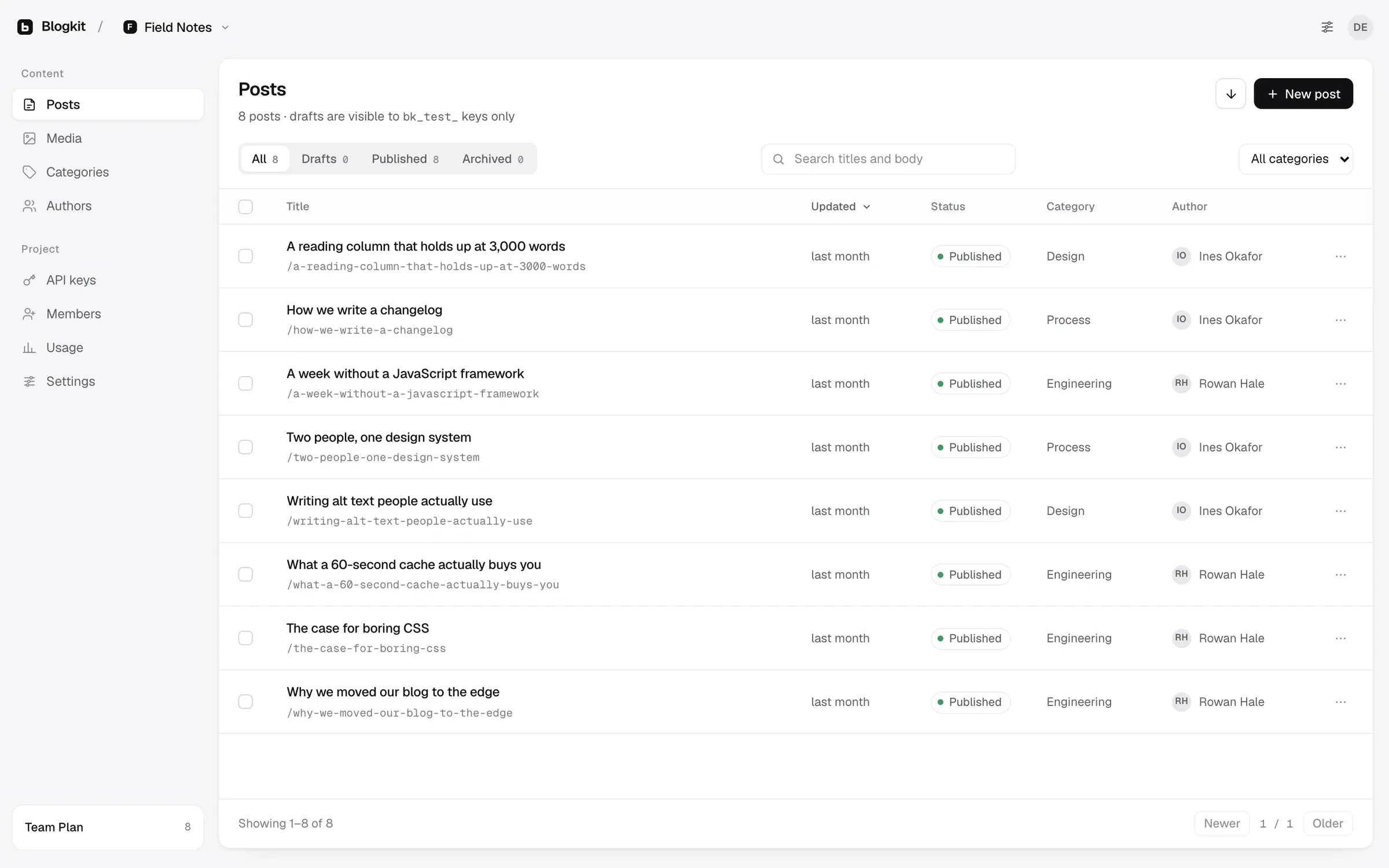Click the Design category in Writing alt text row
This screenshot has width=1389, height=868.
click(x=1065, y=511)
